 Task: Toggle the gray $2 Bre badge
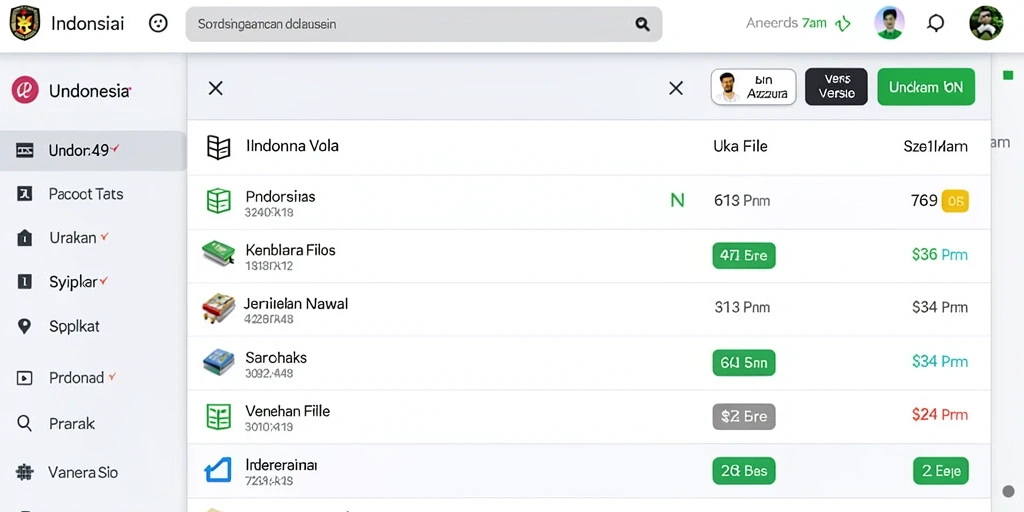(x=744, y=416)
